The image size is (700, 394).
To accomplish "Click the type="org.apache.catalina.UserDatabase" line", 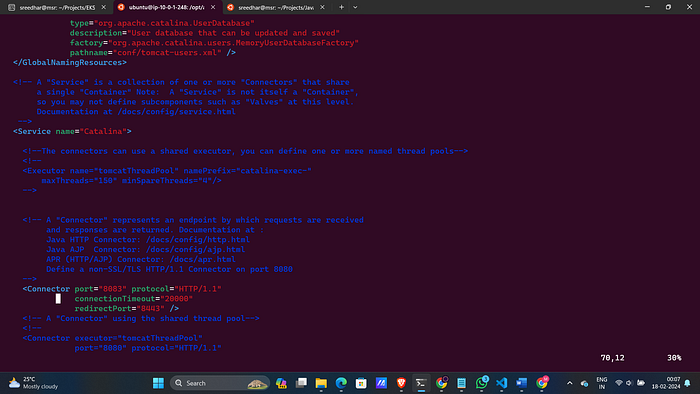I will (x=162, y=23).
